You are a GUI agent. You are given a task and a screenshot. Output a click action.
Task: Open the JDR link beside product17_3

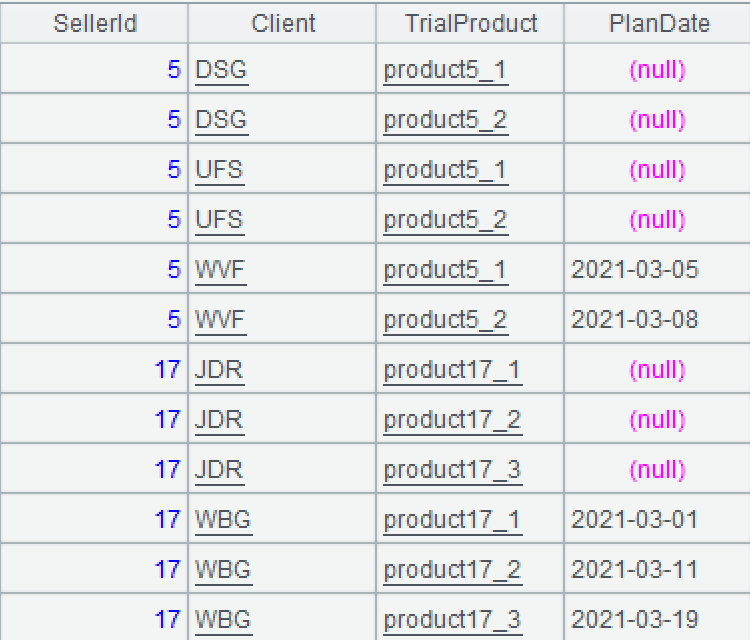(x=219, y=470)
